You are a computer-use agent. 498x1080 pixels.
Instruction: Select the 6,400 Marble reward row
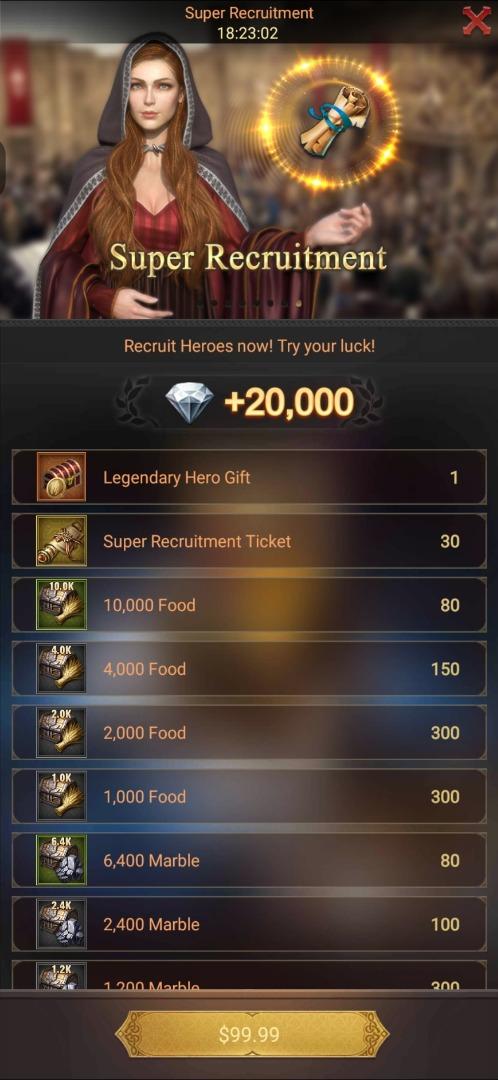click(249, 860)
